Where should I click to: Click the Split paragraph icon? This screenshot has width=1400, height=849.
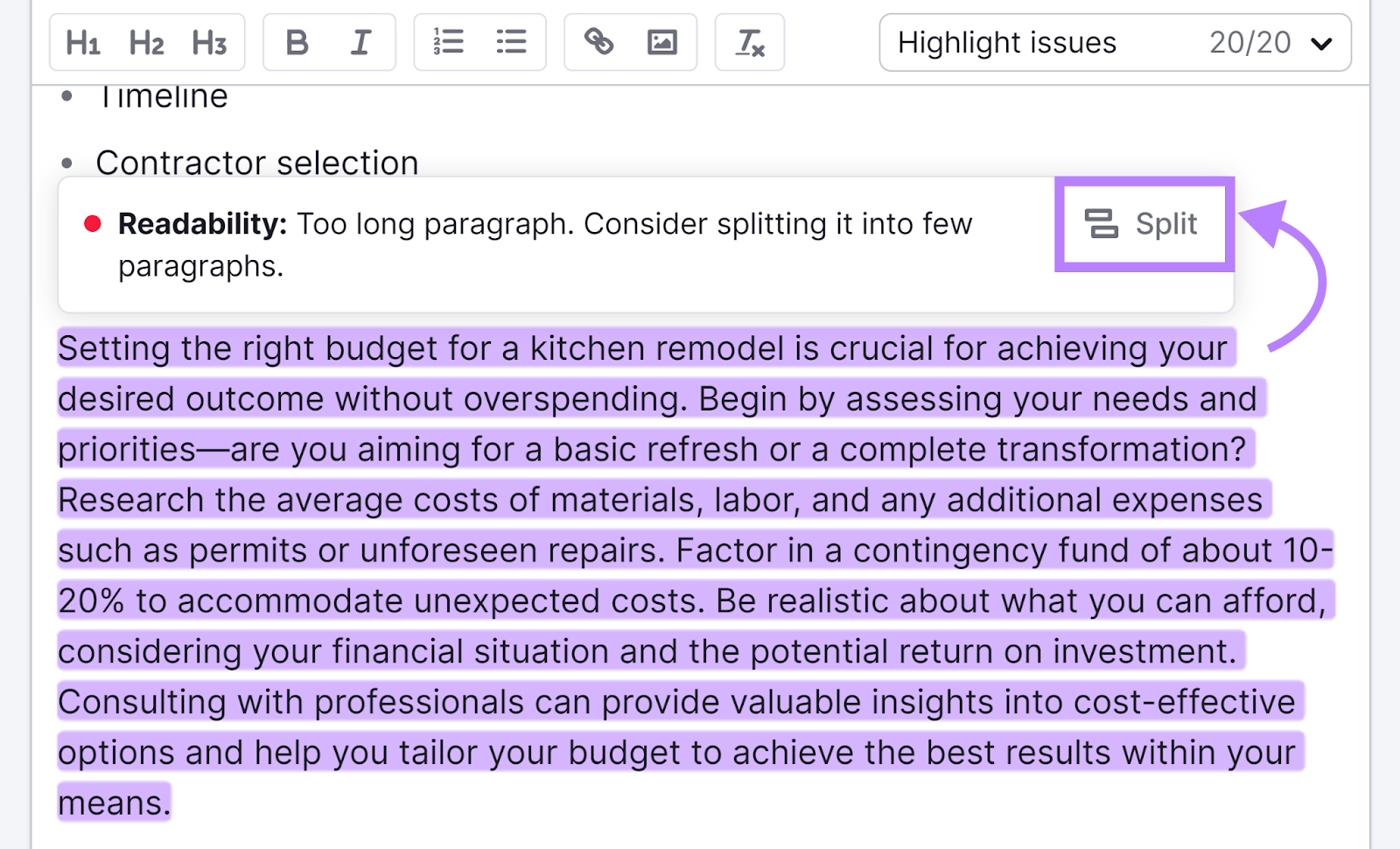[x=1102, y=223]
